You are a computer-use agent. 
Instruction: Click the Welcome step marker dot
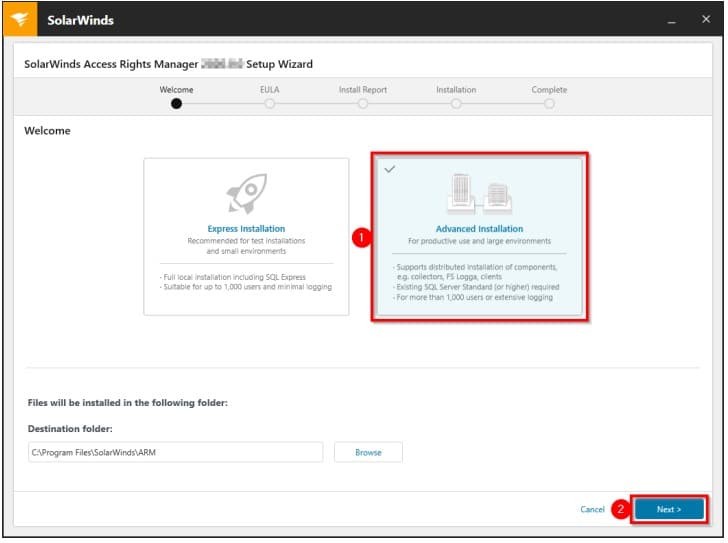tap(176, 103)
